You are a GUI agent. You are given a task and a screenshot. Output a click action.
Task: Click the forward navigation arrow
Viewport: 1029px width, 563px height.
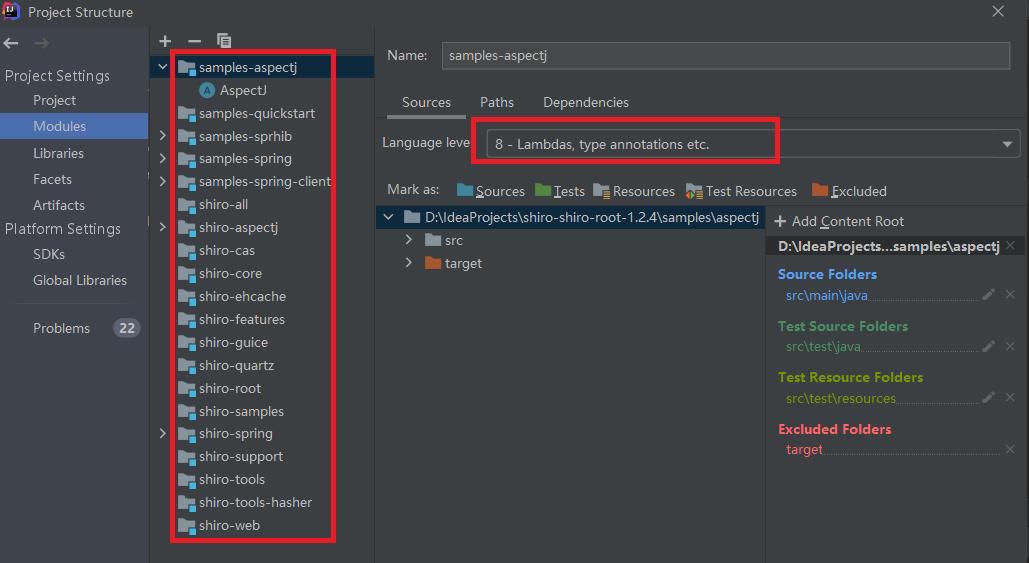pos(41,43)
